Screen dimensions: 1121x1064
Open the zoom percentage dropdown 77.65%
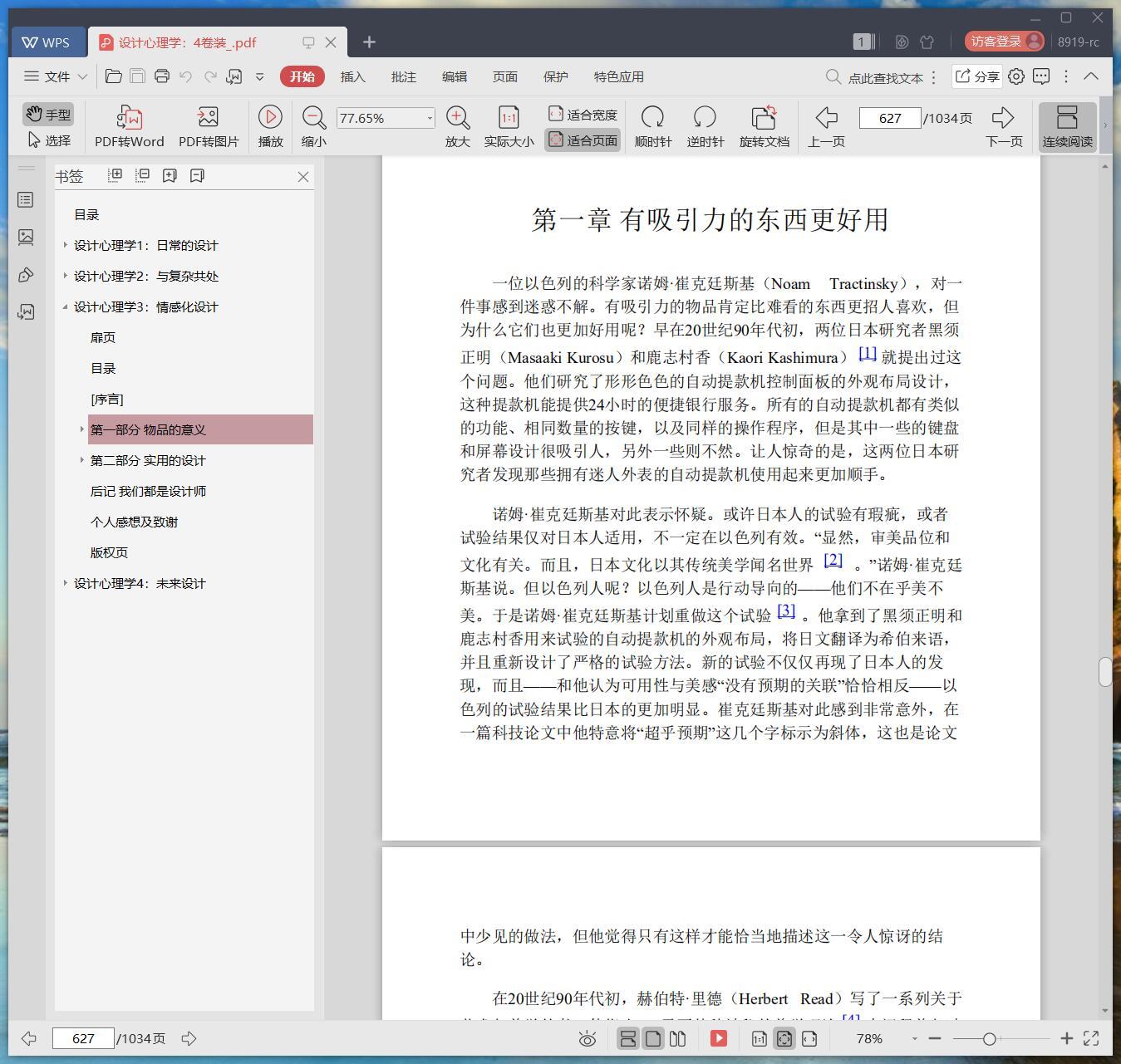[430, 118]
